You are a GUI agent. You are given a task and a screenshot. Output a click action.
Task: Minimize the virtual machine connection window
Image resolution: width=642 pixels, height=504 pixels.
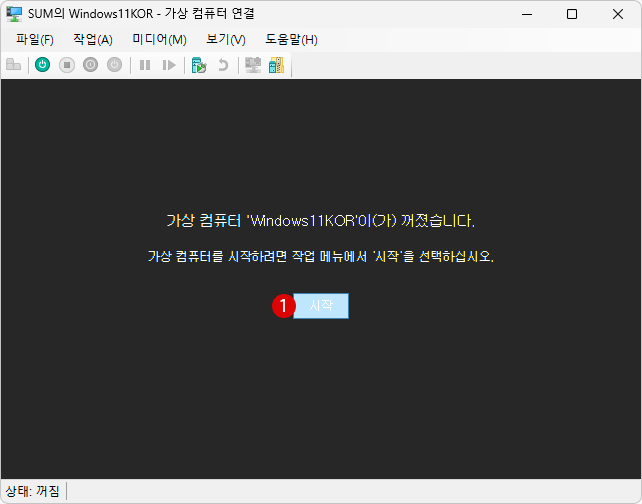(527, 14)
